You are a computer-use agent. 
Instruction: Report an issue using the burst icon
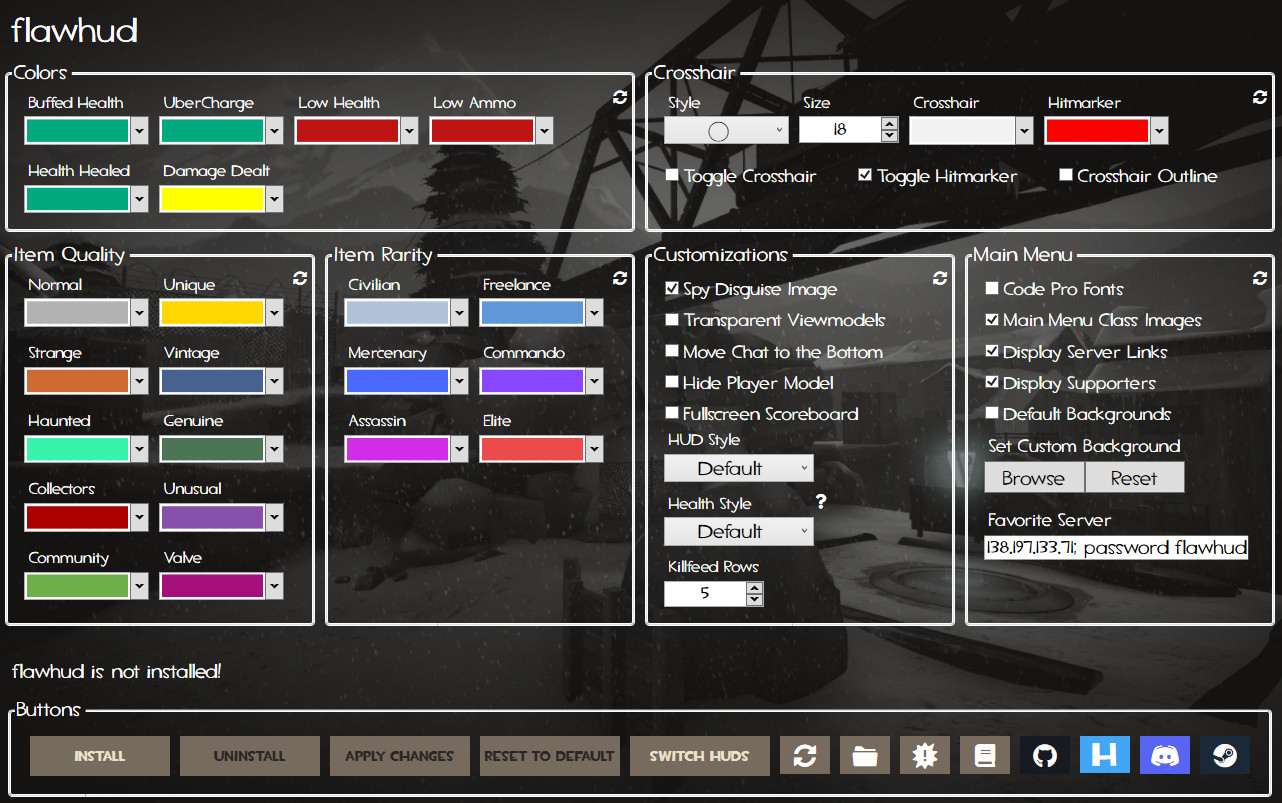[x=924, y=755]
